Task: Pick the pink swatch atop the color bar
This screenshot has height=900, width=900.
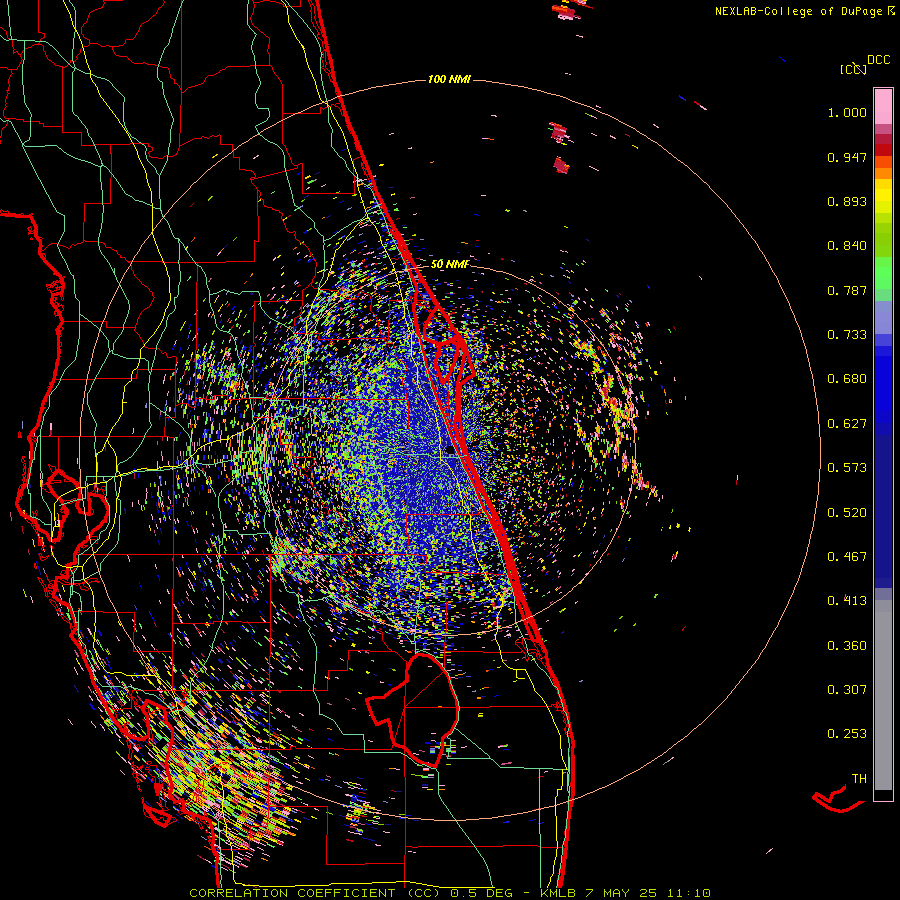Action: (x=883, y=106)
